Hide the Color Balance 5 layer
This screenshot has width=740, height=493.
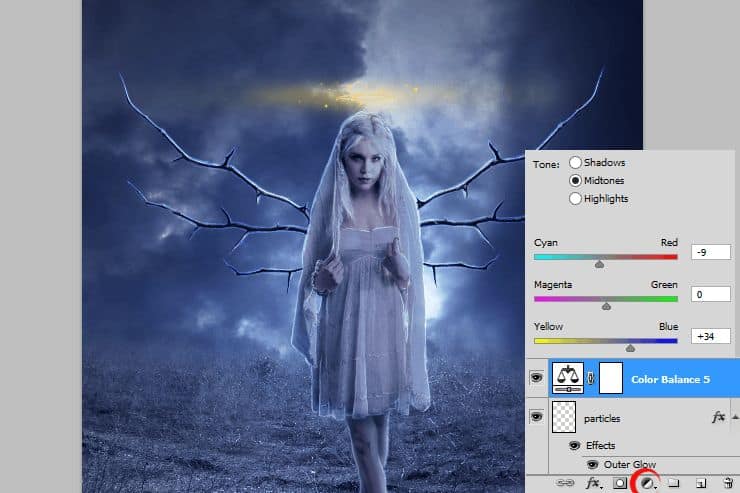click(535, 379)
